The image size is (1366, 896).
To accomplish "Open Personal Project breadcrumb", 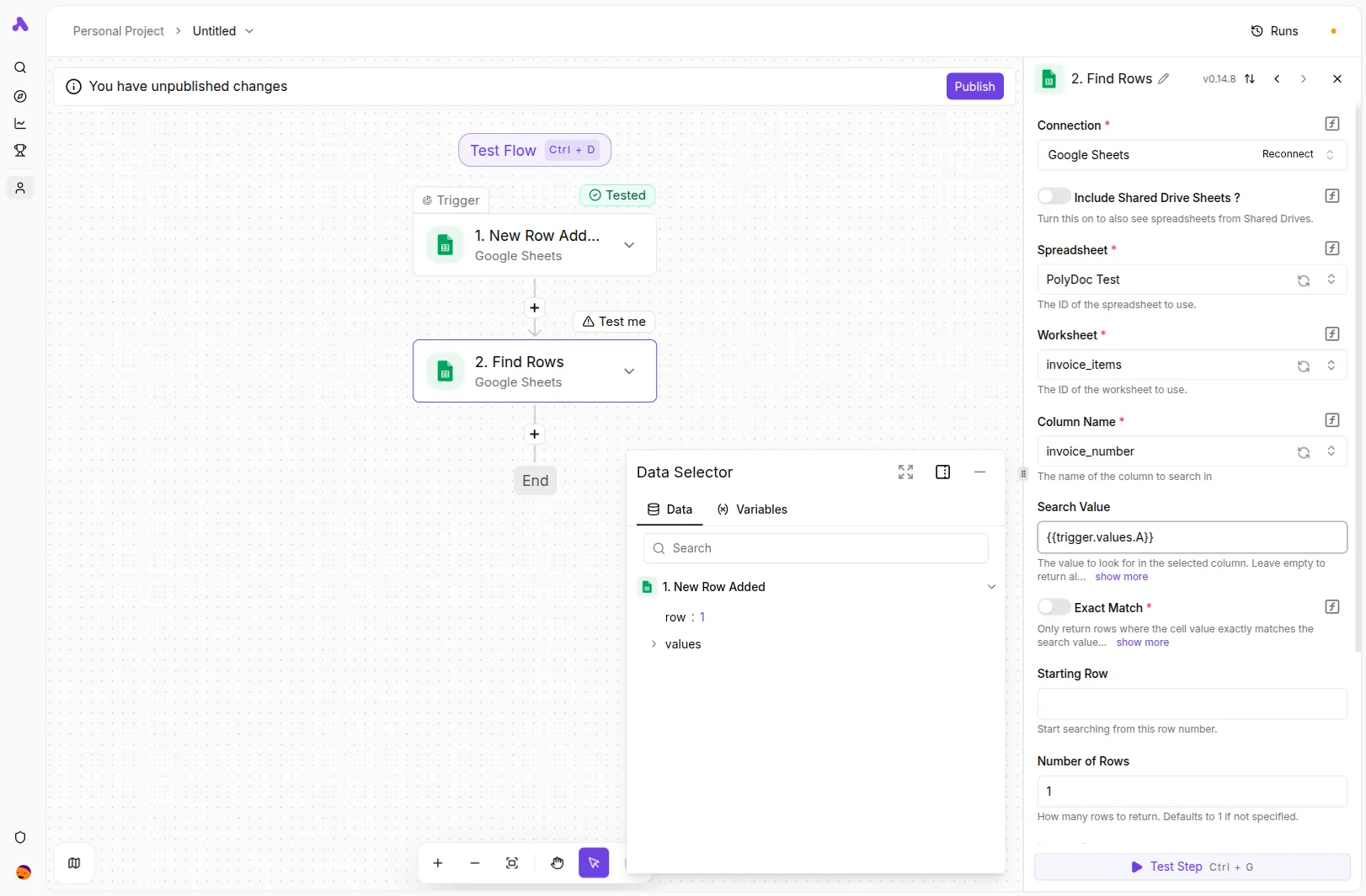I will [x=119, y=31].
